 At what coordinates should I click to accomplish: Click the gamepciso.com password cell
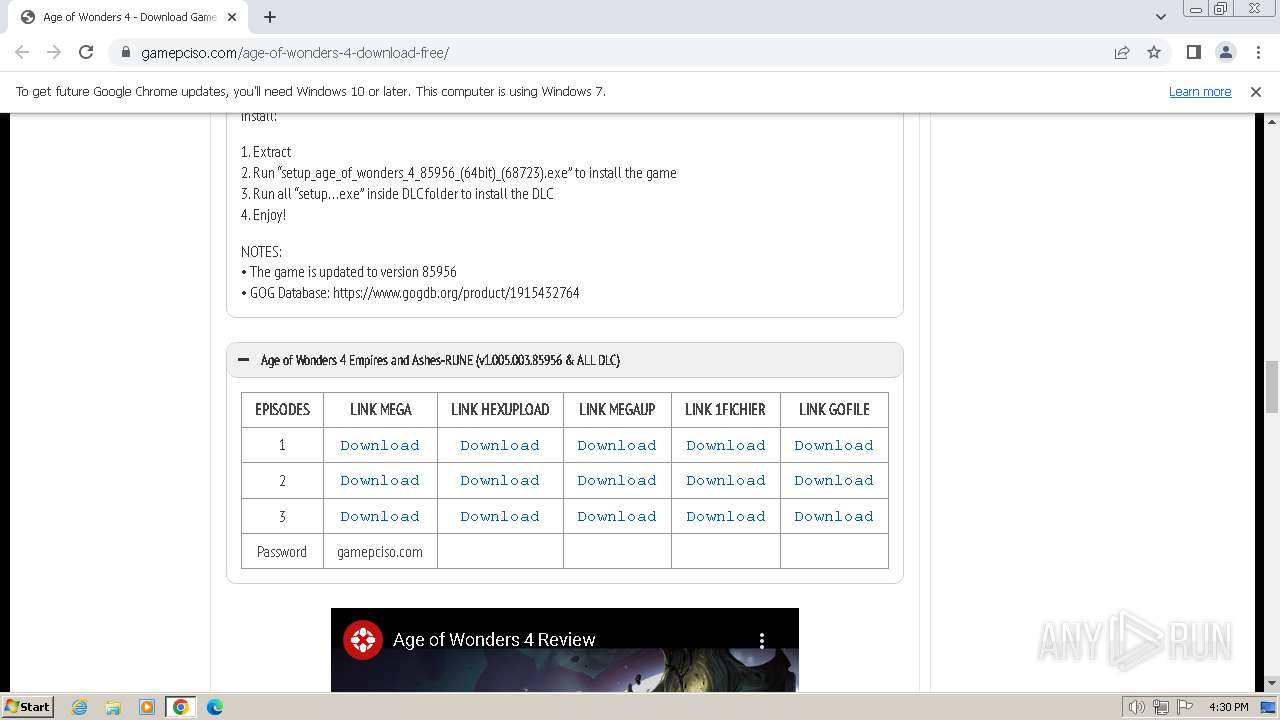[380, 551]
